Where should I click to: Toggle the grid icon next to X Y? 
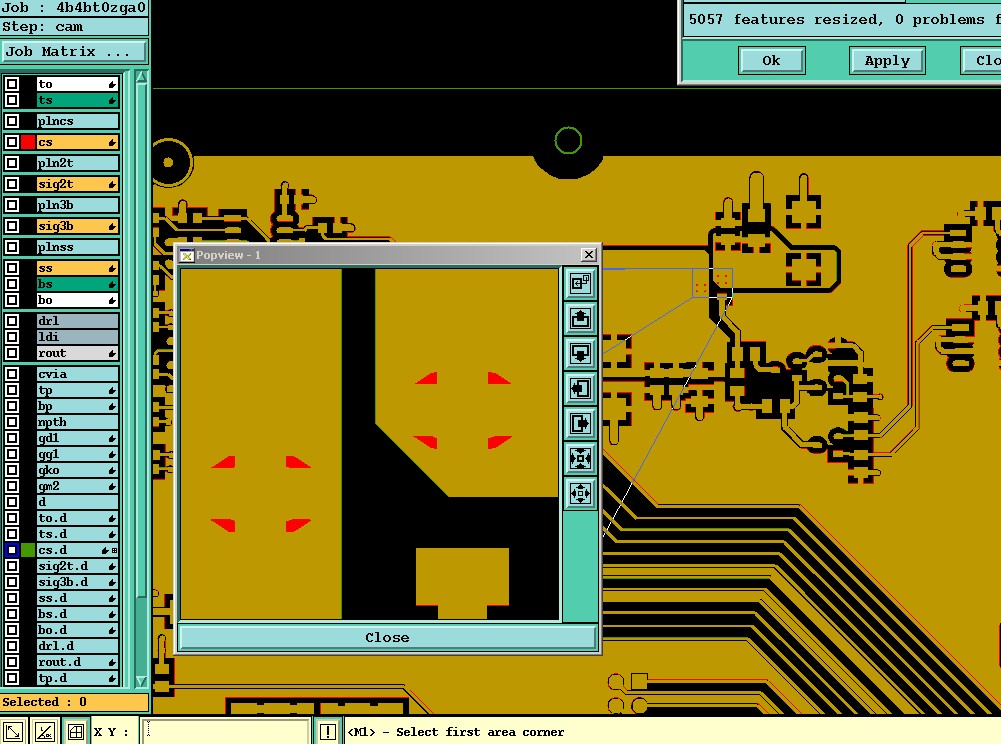75,732
